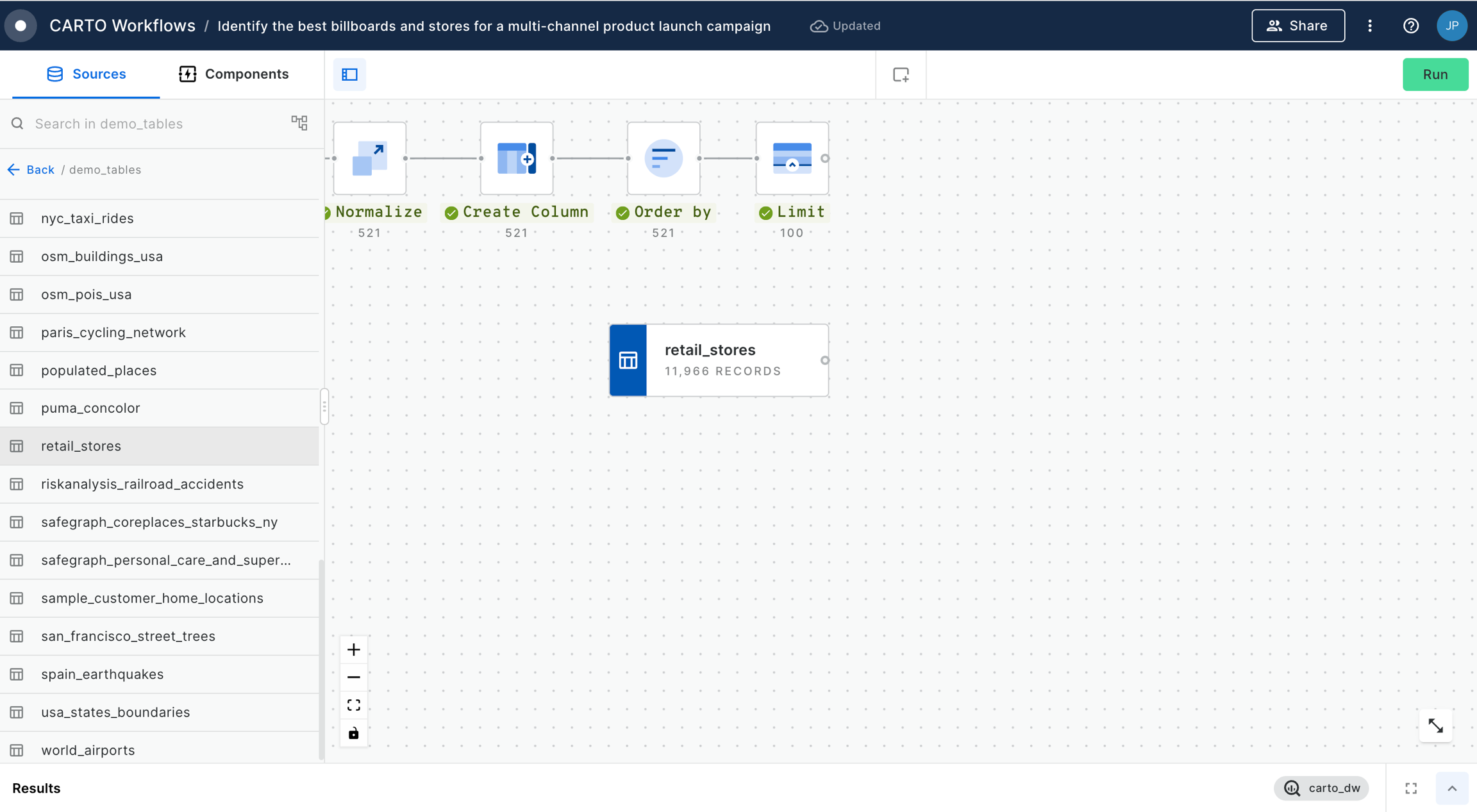Open the carto_dw connection selector
Image resolution: width=1477 pixels, height=812 pixels.
pyautogui.click(x=1321, y=788)
